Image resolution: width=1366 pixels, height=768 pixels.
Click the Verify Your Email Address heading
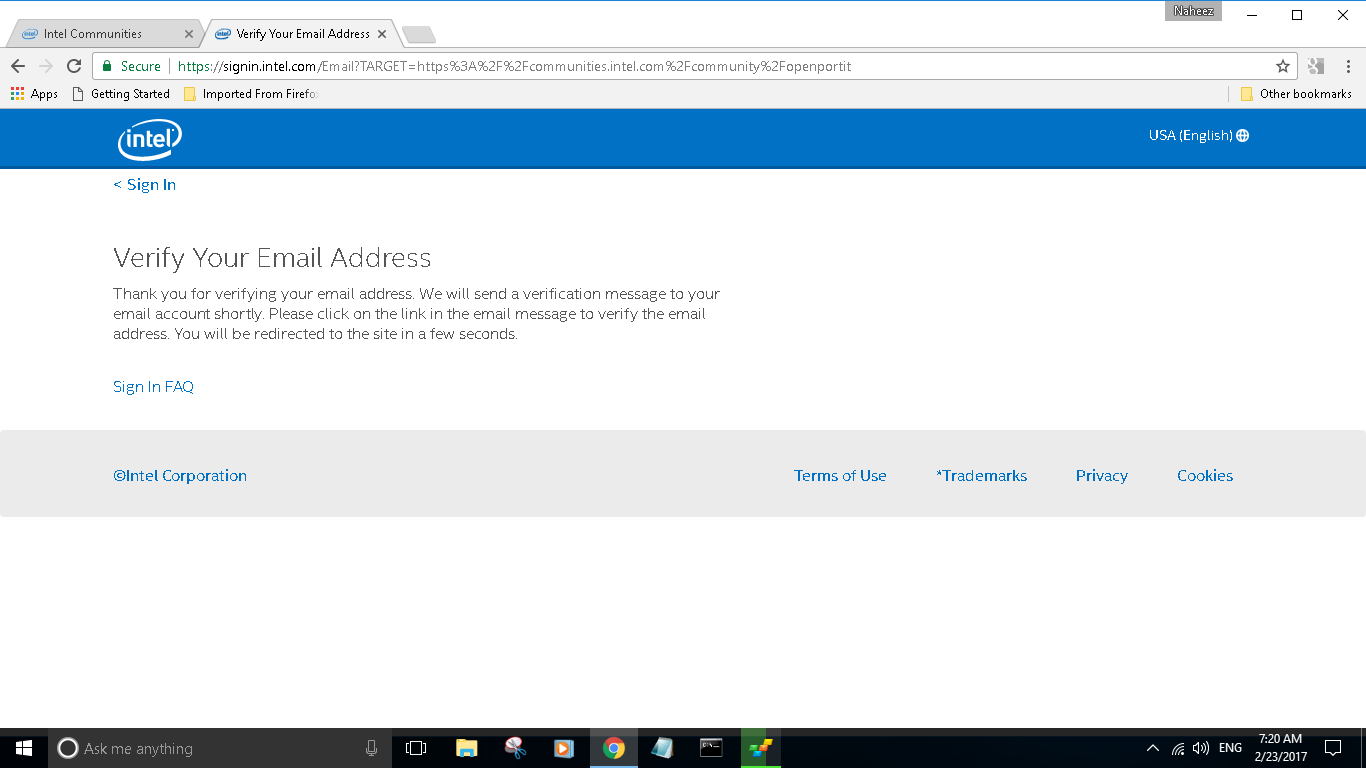click(x=272, y=258)
